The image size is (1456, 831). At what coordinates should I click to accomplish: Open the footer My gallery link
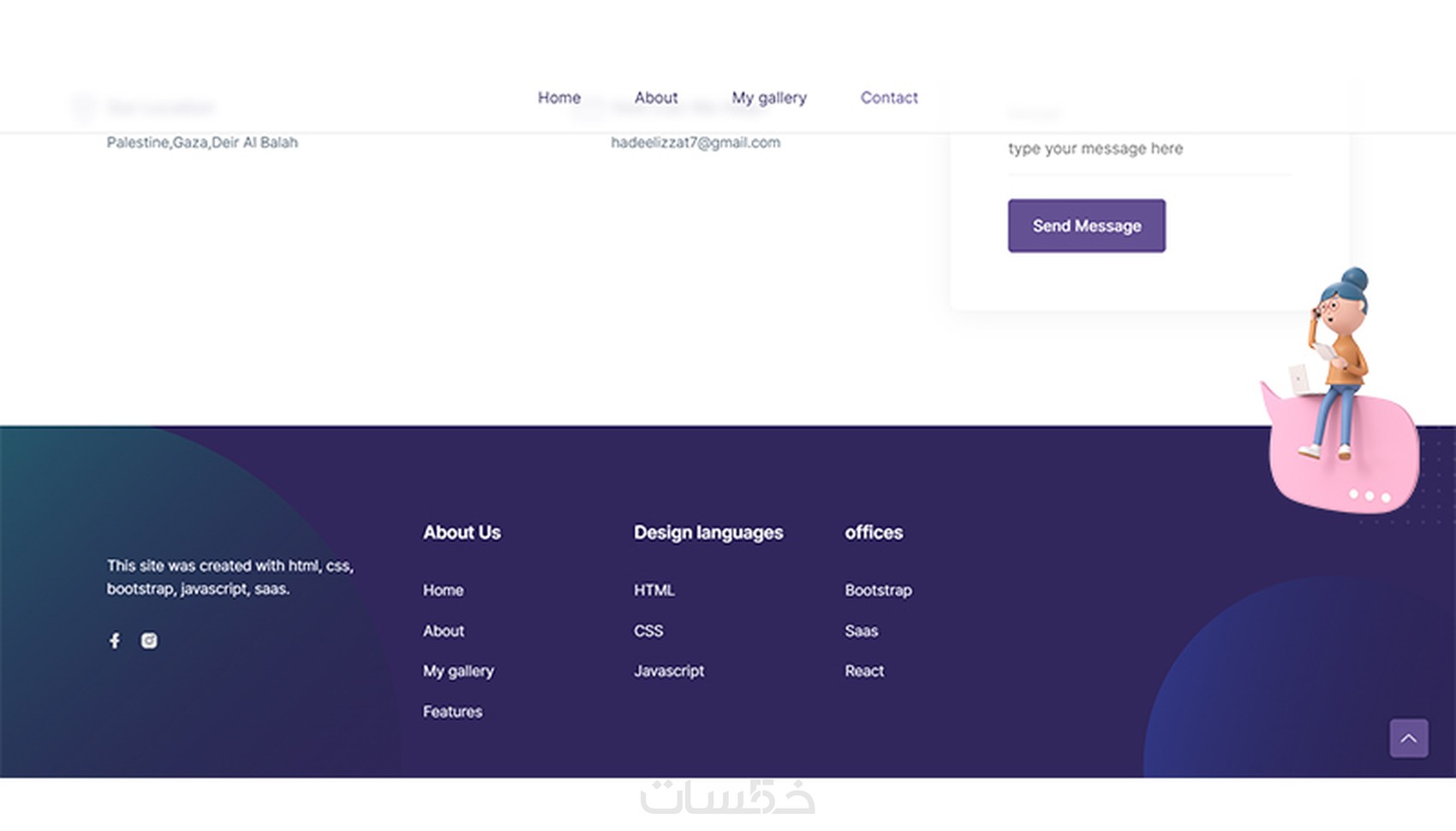tap(458, 671)
